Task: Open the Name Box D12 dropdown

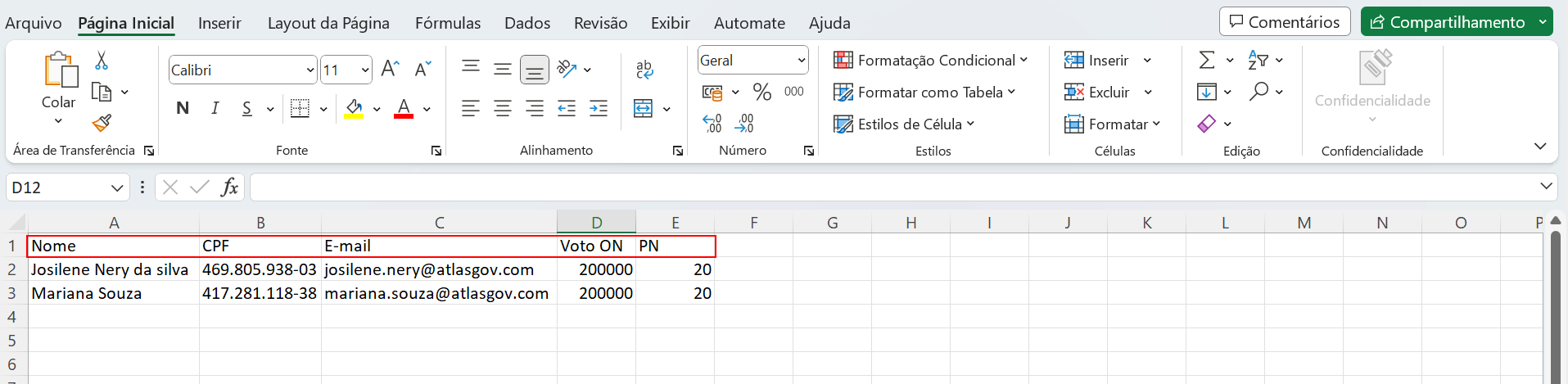Action: [x=116, y=187]
